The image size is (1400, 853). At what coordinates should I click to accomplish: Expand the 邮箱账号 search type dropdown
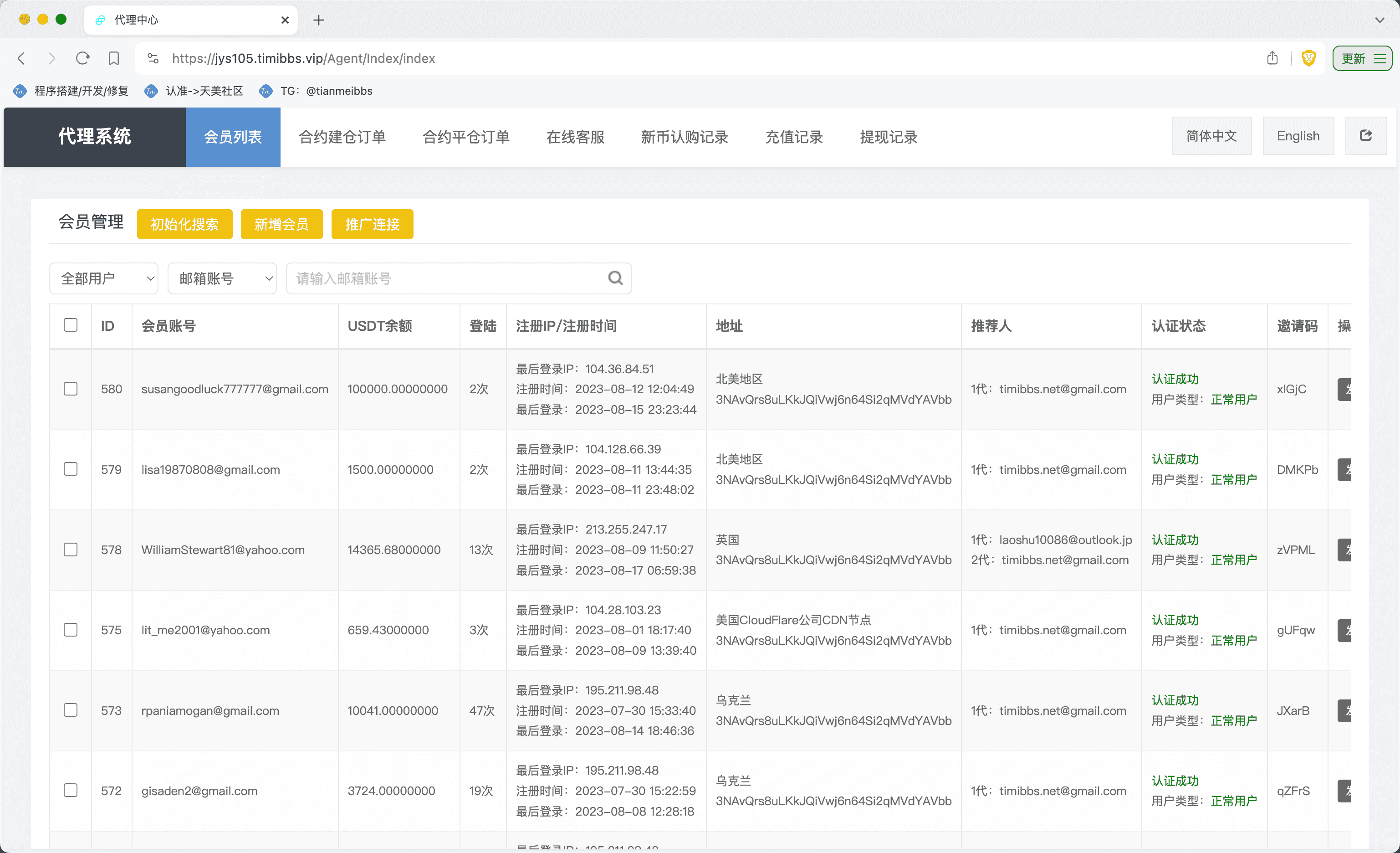[x=222, y=278]
